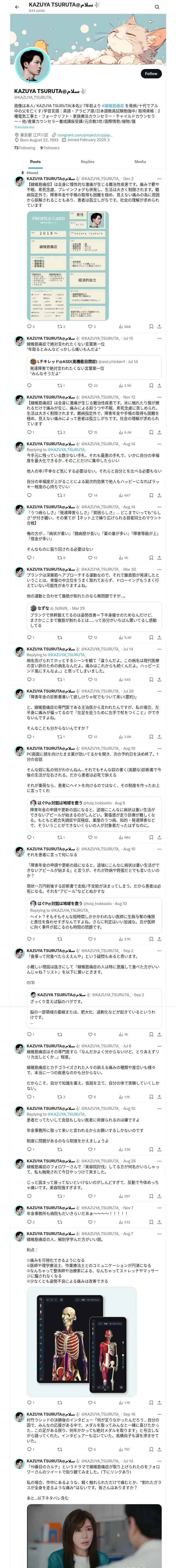Switch to the Replies tab
This screenshot has height=1568, width=176.
[87, 162]
